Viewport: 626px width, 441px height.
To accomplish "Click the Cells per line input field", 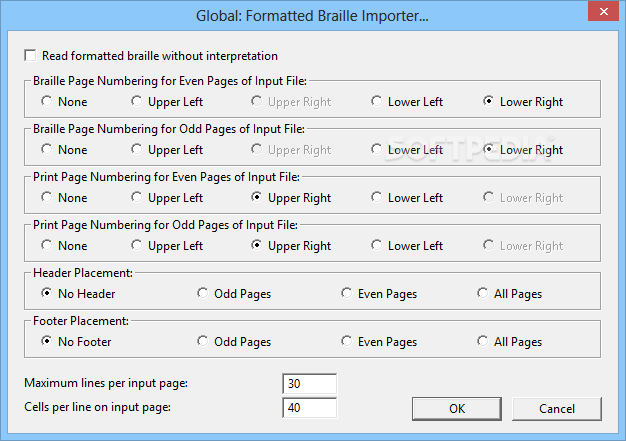I will point(309,407).
